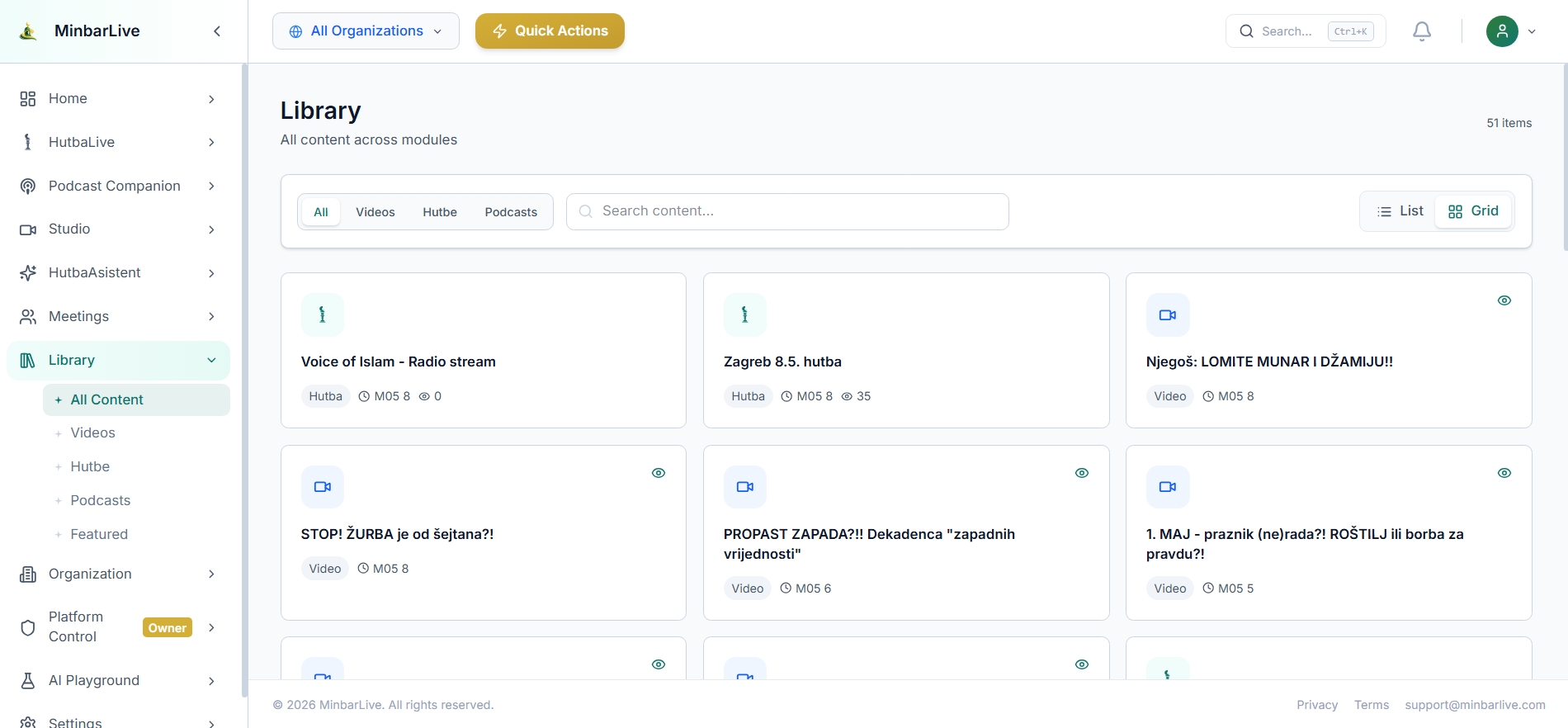Click the Podcast Companion icon in sidebar

click(28, 186)
